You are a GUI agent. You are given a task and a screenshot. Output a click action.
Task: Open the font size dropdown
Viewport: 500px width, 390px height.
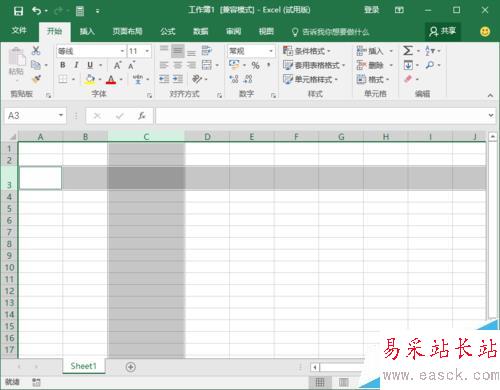[147, 51]
